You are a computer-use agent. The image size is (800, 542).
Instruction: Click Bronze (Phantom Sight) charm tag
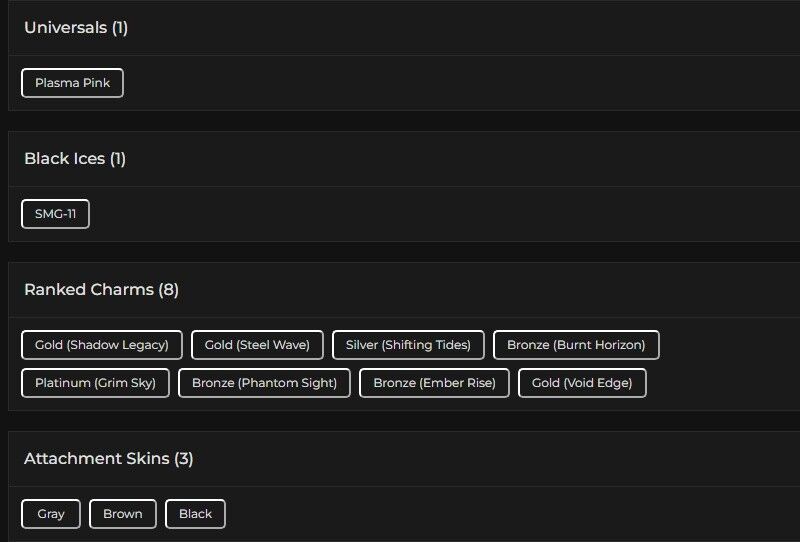(264, 383)
